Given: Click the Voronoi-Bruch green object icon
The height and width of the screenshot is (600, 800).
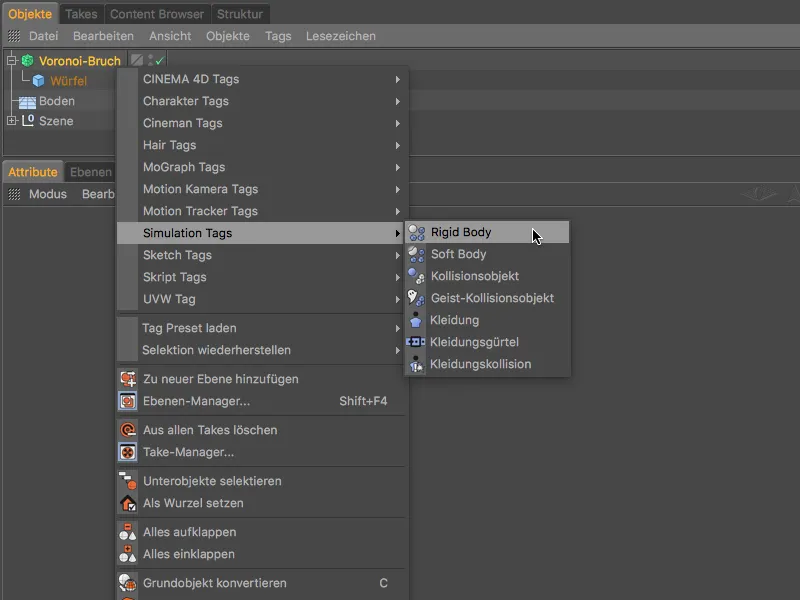Looking at the screenshot, I should coord(28,61).
